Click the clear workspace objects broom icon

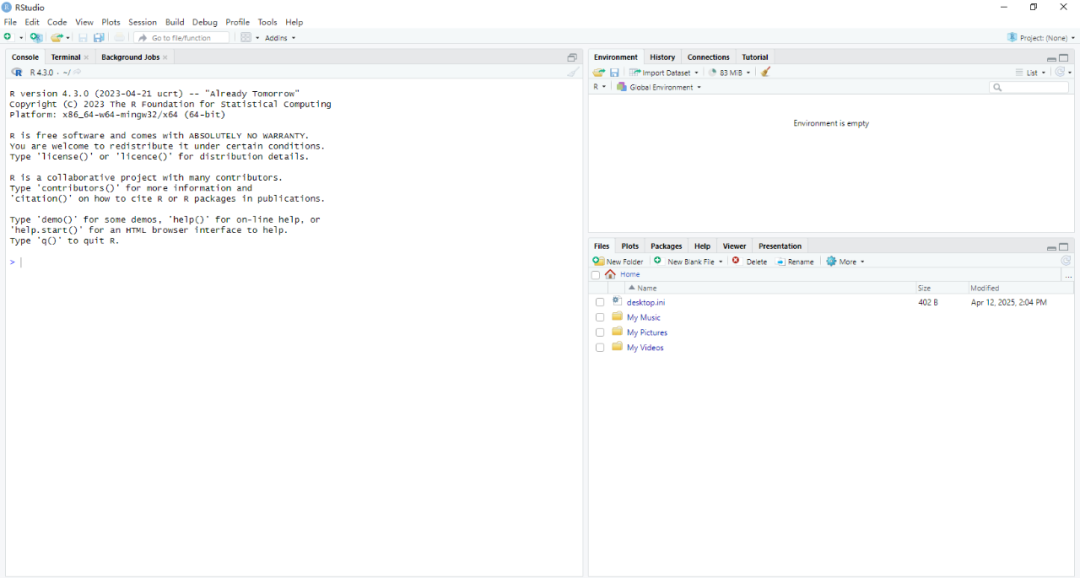(766, 72)
